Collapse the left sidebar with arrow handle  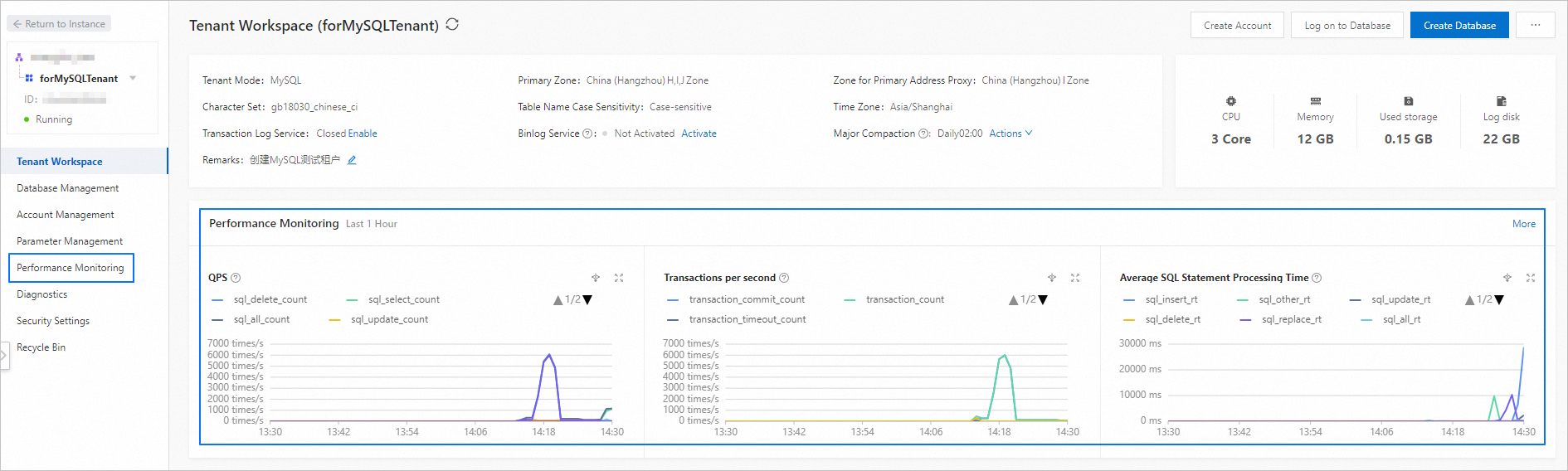point(4,355)
